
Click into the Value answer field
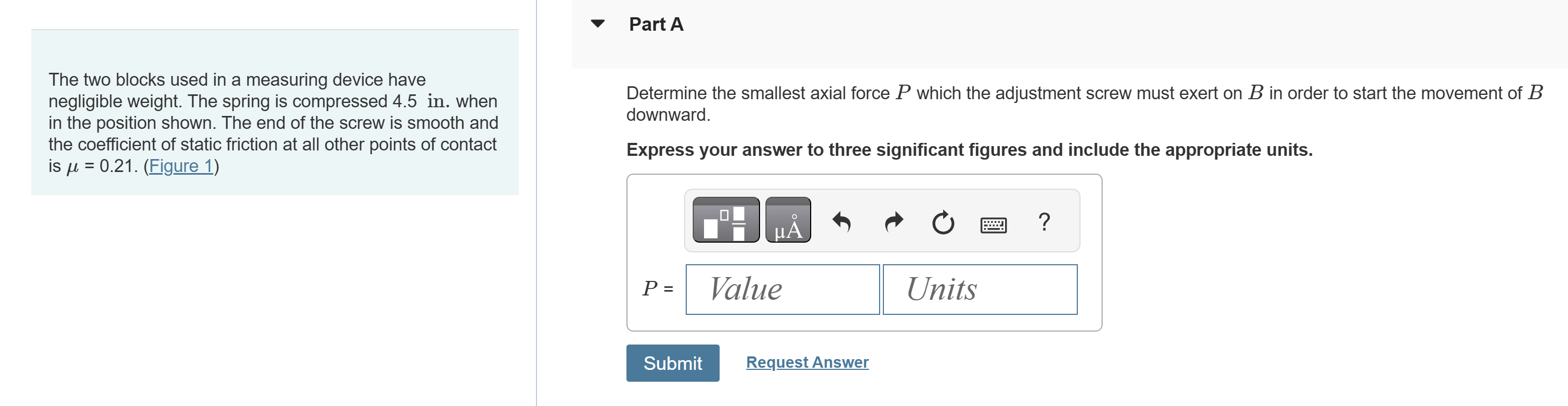782,290
